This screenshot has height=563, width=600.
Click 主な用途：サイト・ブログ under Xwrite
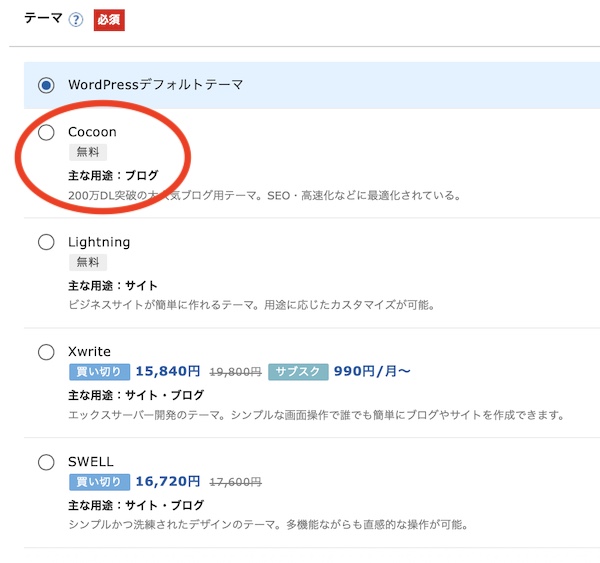pyautogui.click(x=136, y=395)
